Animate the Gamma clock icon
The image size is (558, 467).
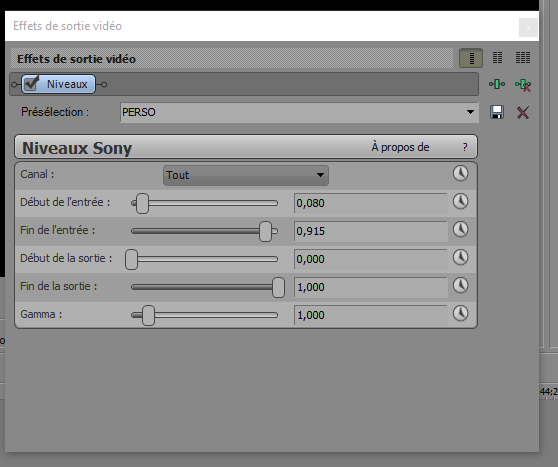tap(460, 314)
